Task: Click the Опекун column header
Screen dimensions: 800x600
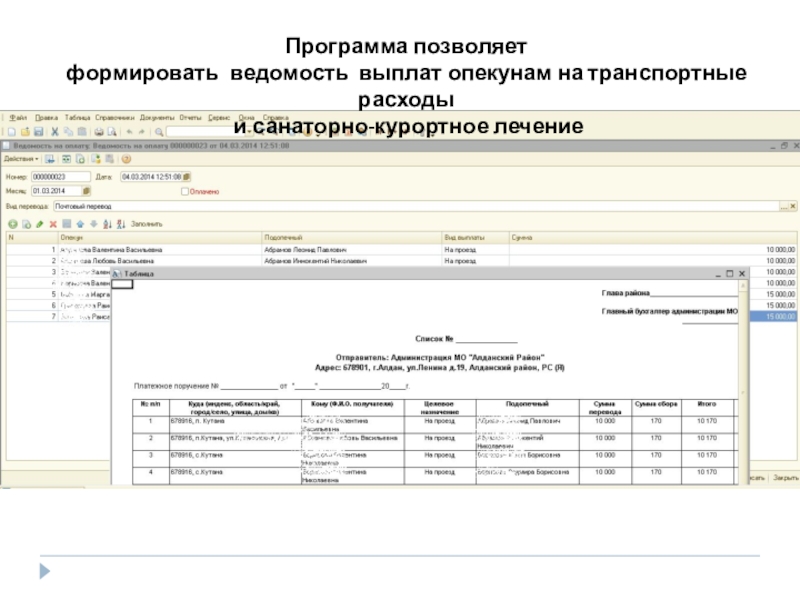Action: click(160, 237)
